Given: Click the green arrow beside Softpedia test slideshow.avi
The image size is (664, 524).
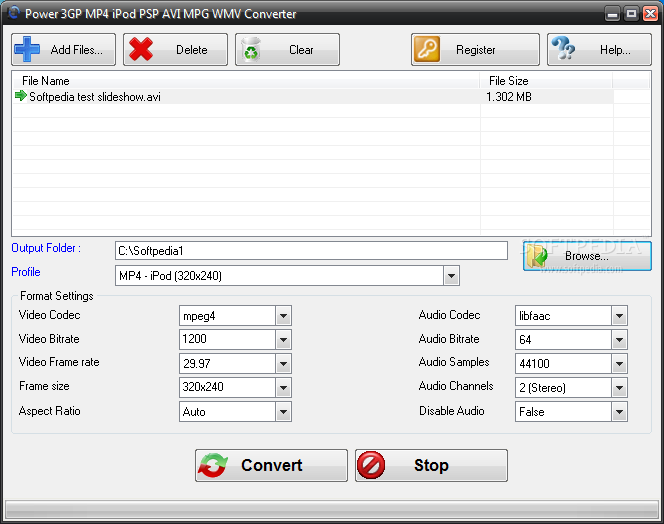Looking at the screenshot, I should (x=20, y=96).
